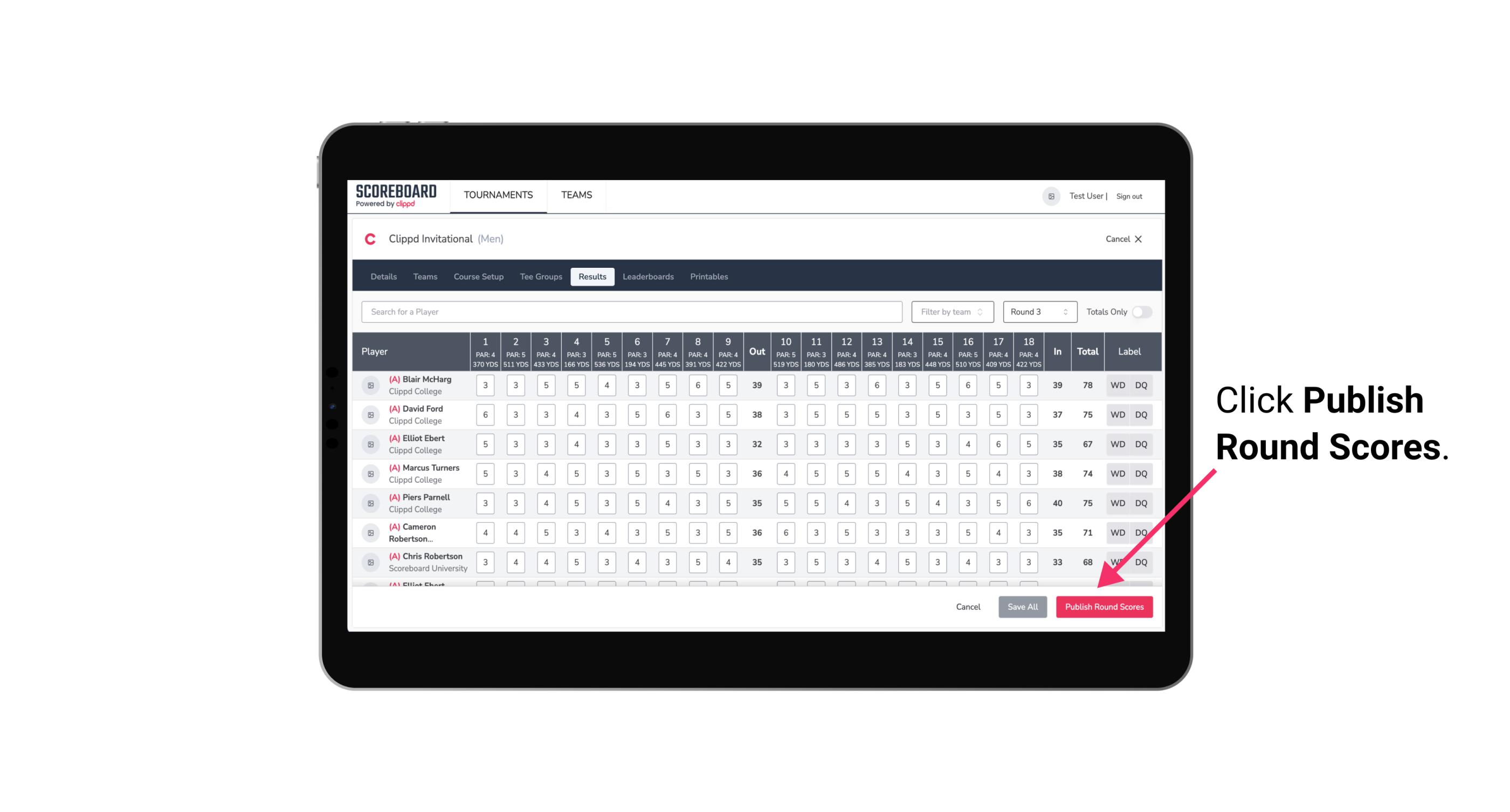1510x812 pixels.
Task: Click the Save All button
Action: 1023,606
